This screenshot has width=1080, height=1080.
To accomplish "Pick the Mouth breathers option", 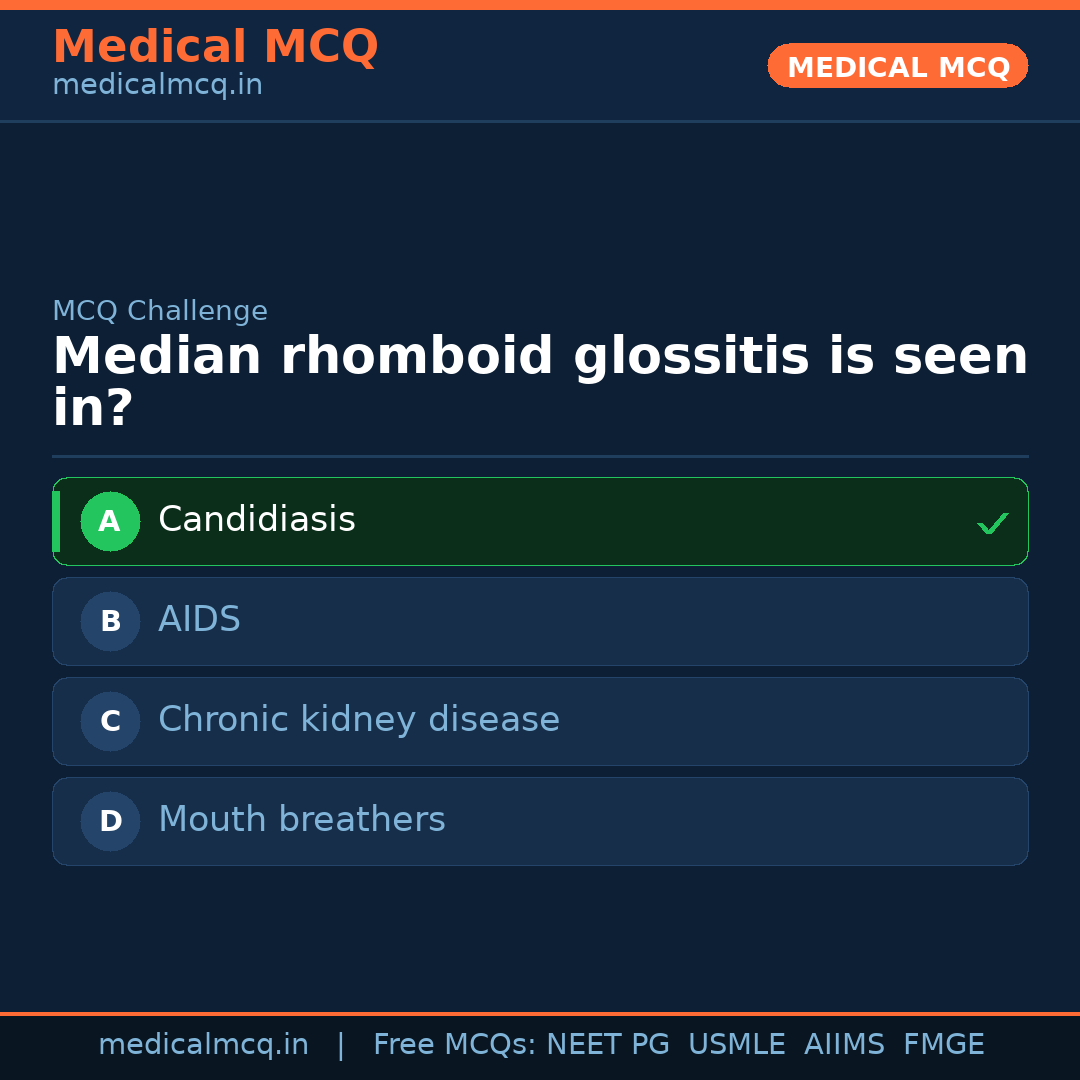I will [302, 820].
